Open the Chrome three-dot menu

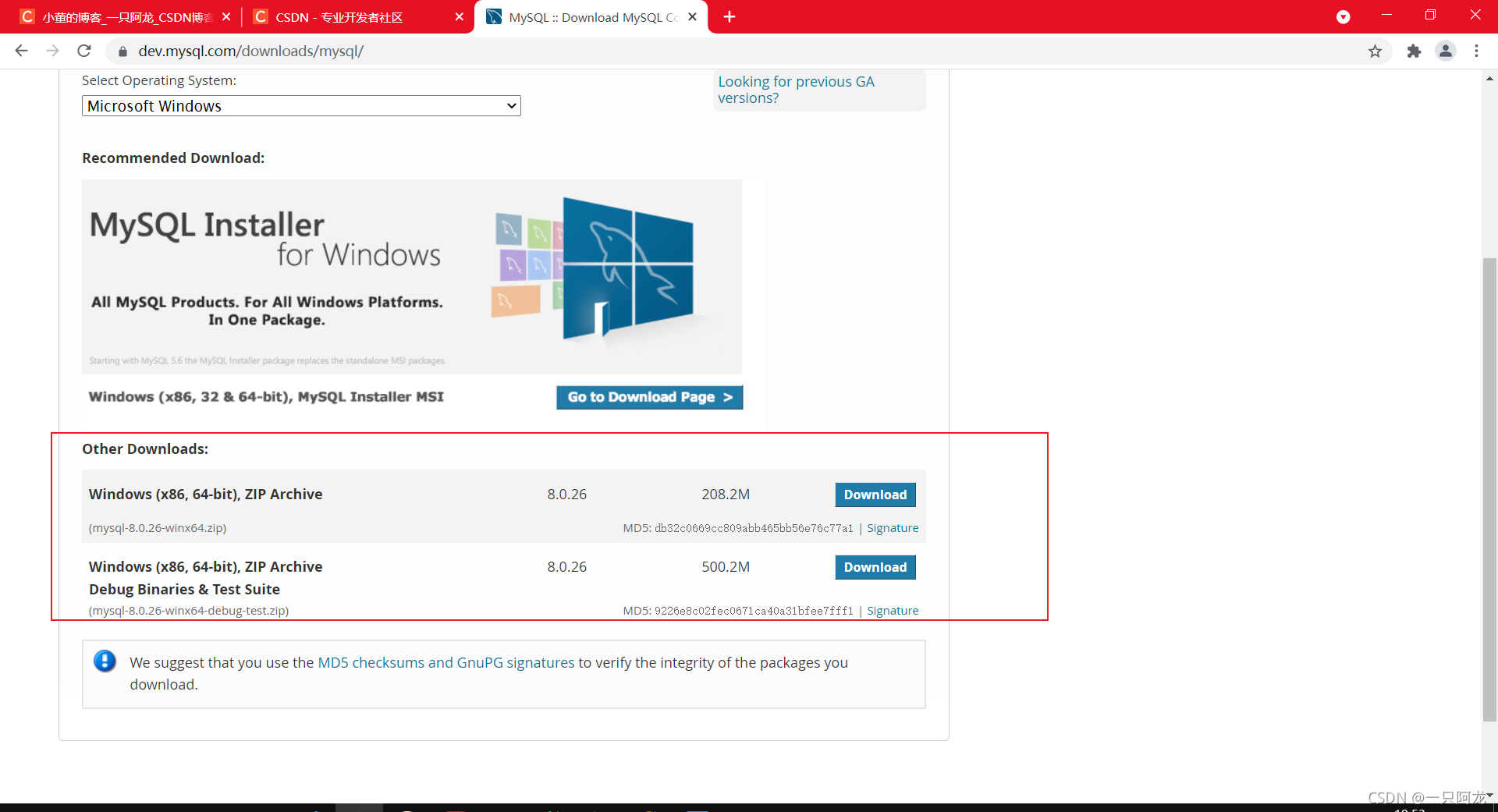pyautogui.click(x=1476, y=51)
